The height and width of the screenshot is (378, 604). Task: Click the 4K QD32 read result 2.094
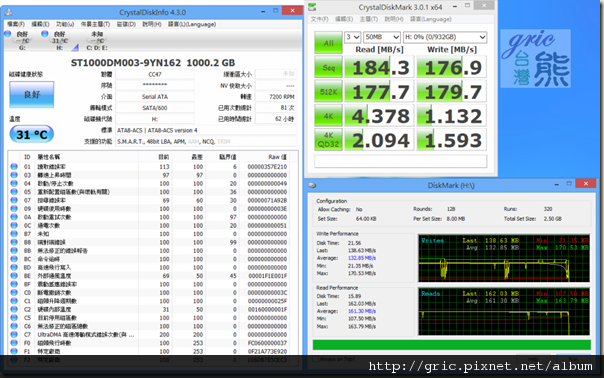pos(379,140)
